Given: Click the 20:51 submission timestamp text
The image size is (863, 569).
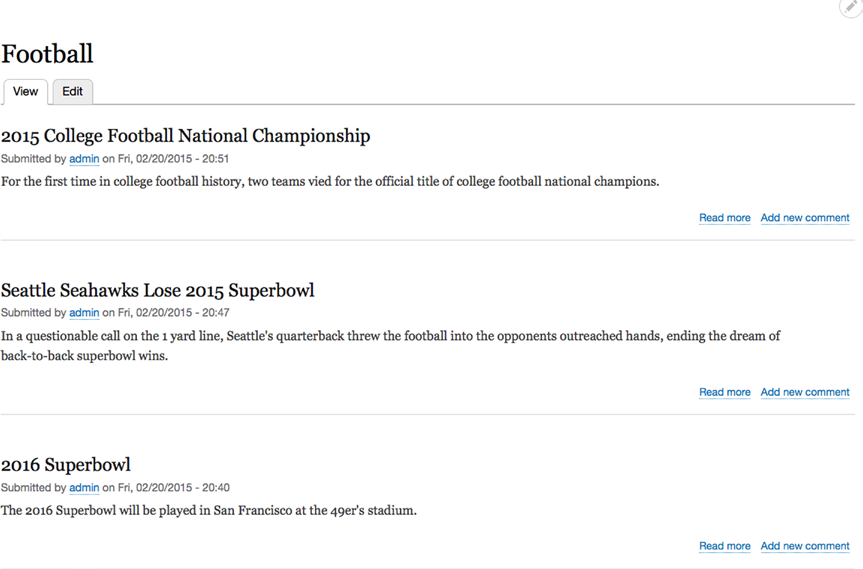Looking at the screenshot, I should click(x=215, y=159).
